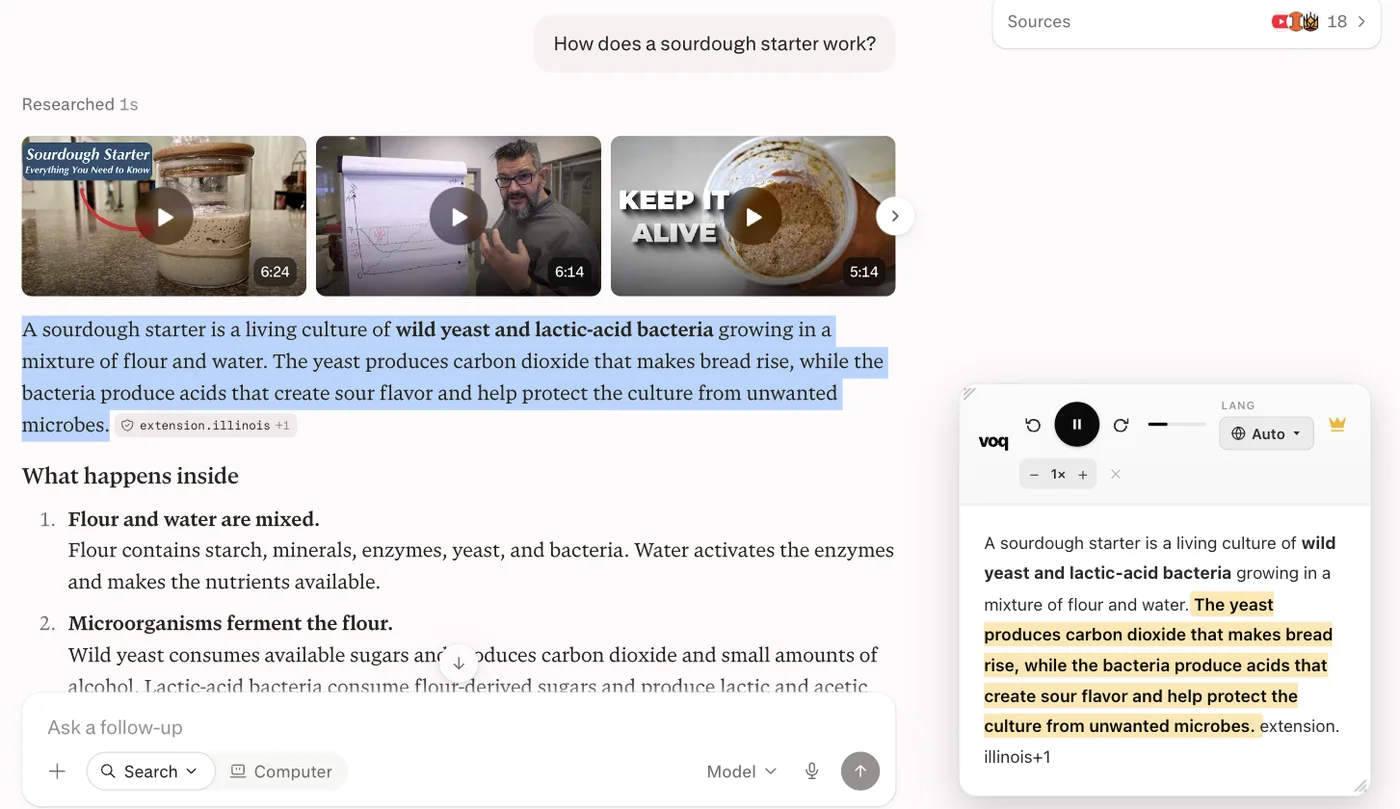Pause playback in the voq reader

click(x=1076, y=424)
